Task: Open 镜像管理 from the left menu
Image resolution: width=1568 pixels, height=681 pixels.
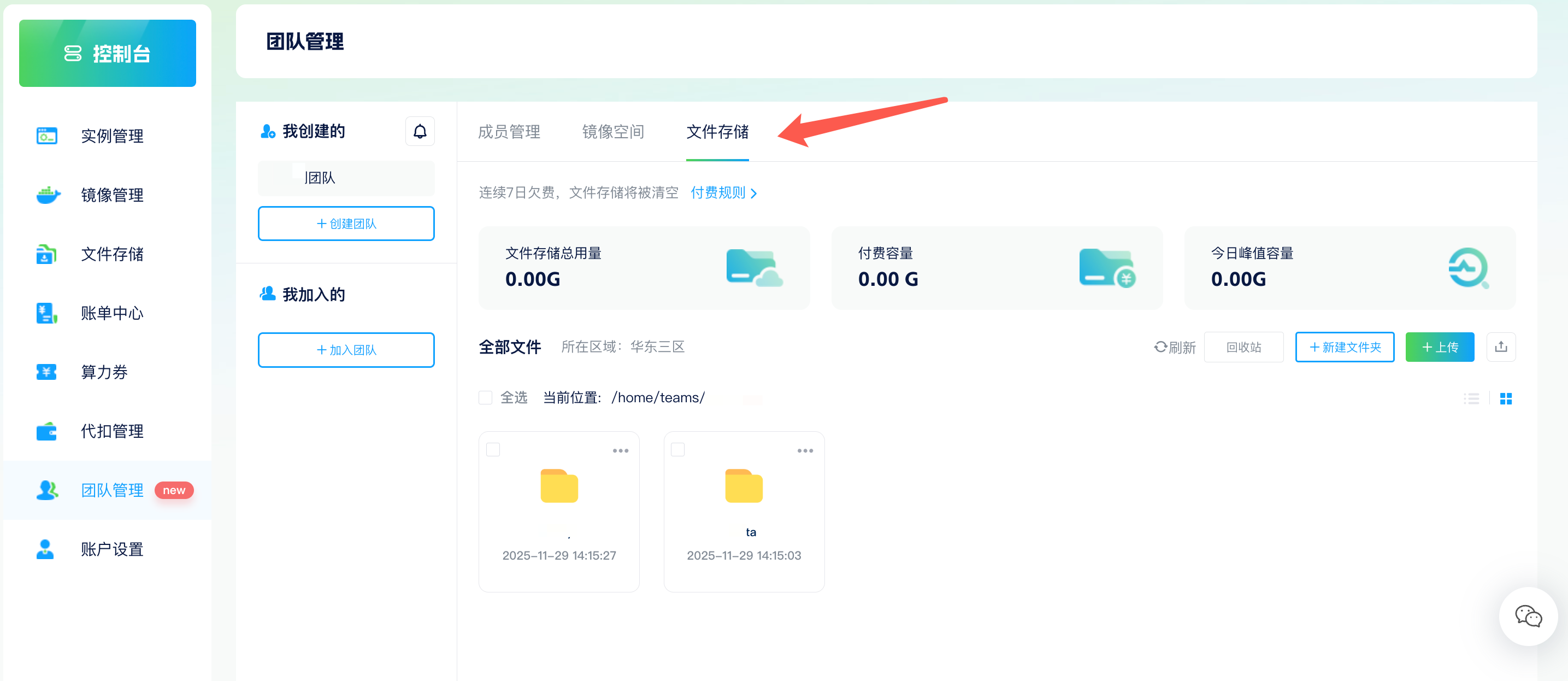Action: tap(112, 195)
